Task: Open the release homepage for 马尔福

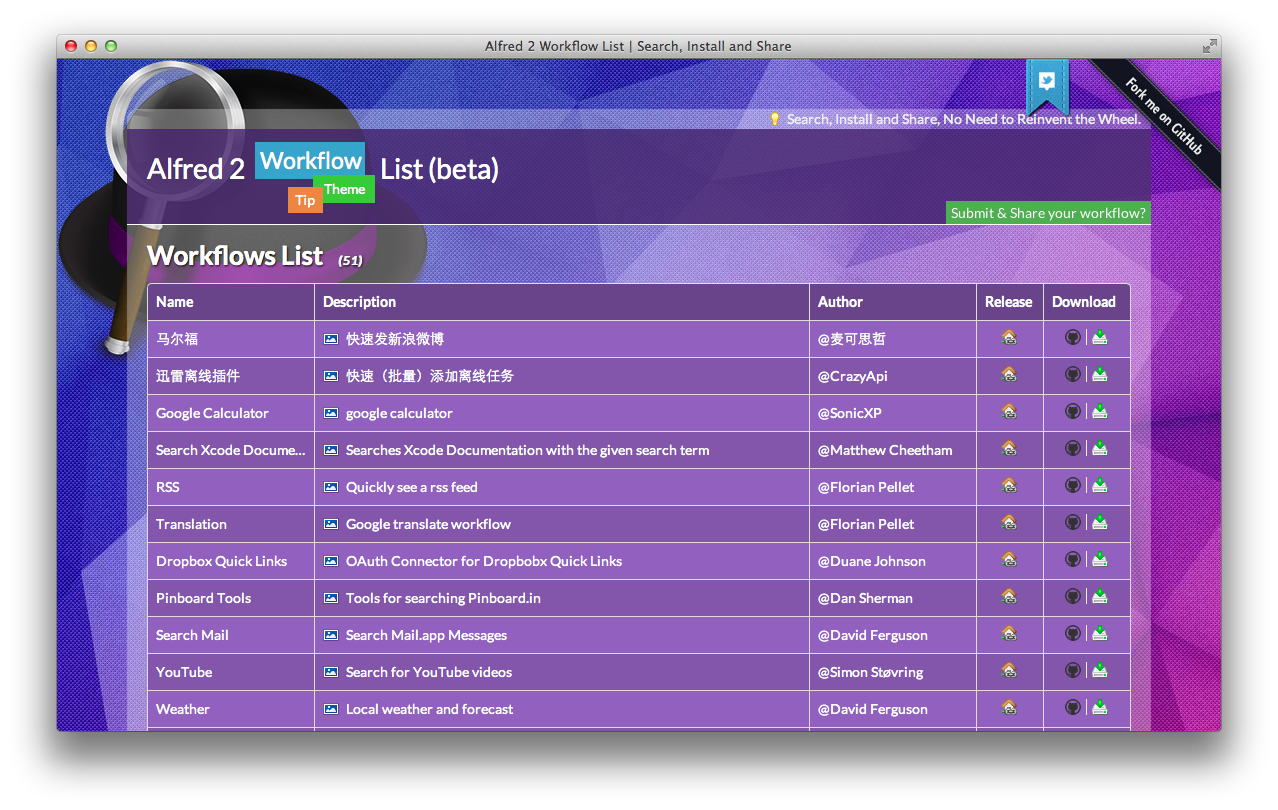Action: point(1009,337)
